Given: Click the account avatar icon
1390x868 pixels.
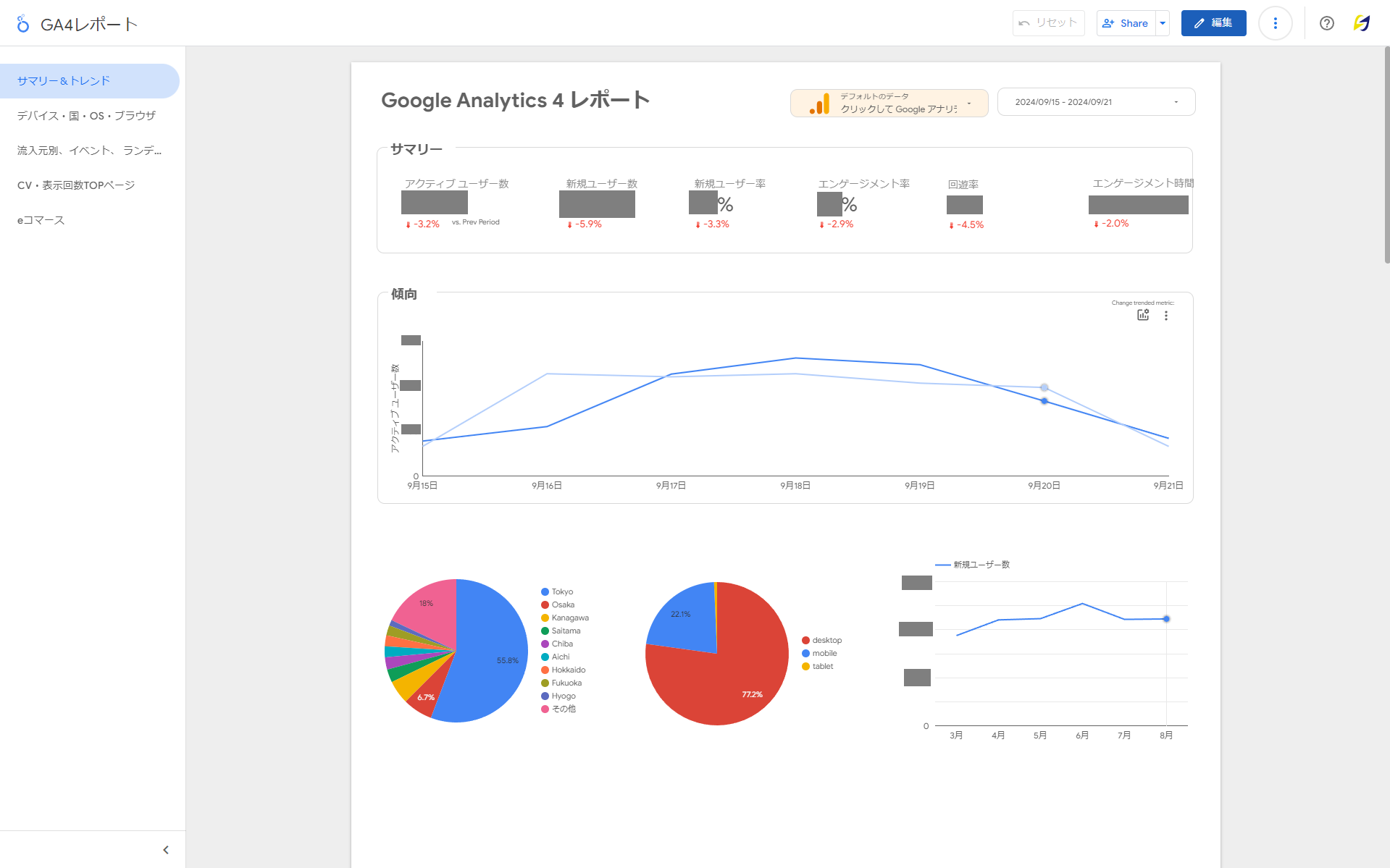Looking at the screenshot, I should coord(1361,23).
